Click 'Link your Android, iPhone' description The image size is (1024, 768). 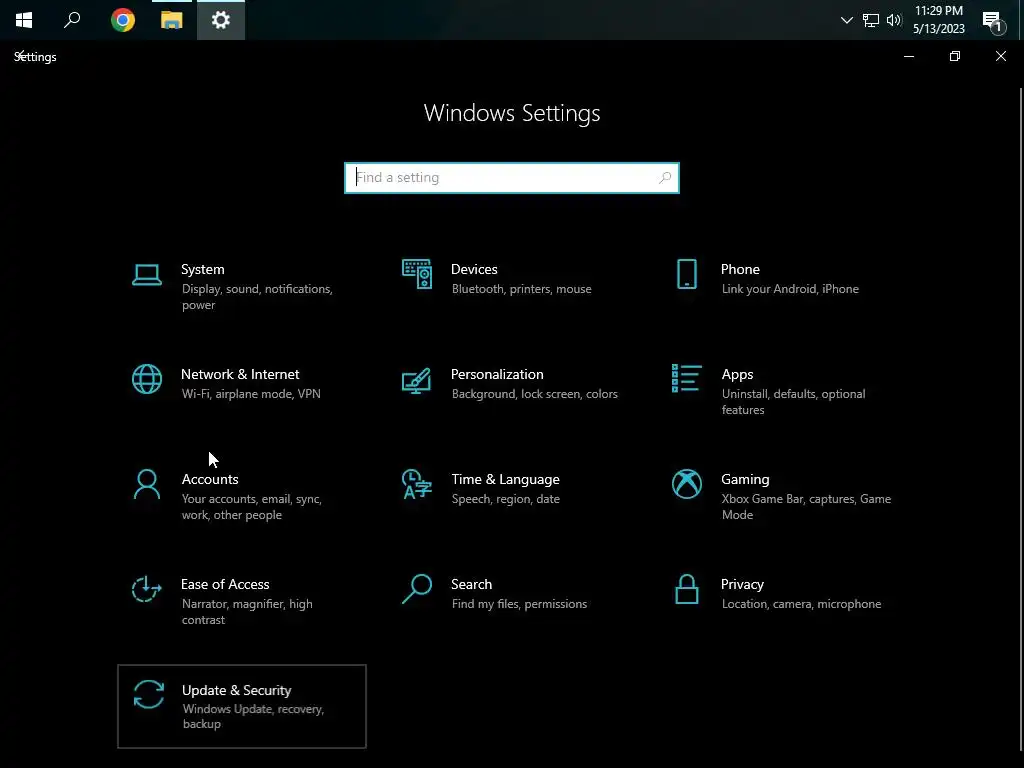(x=790, y=289)
